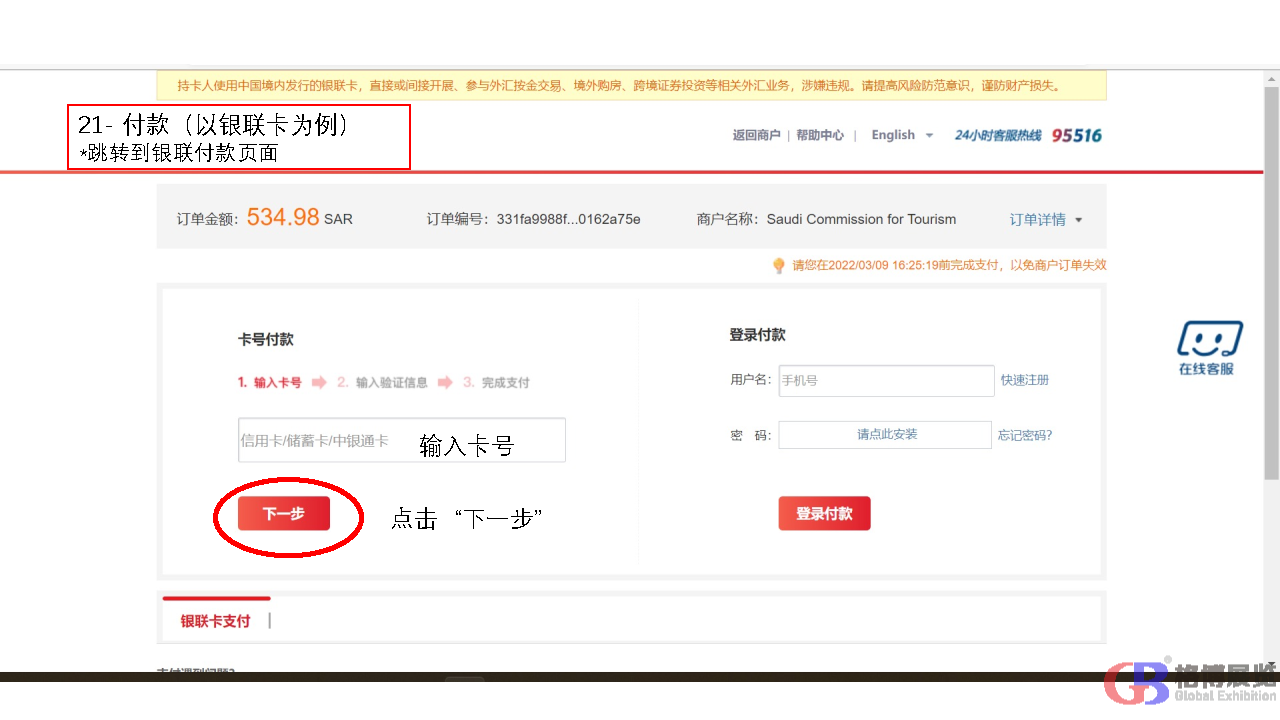Image resolution: width=1280 pixels, height=720 pixels.
Task: Focus the 用户名 phone number field
Action: tap(886, 380)
